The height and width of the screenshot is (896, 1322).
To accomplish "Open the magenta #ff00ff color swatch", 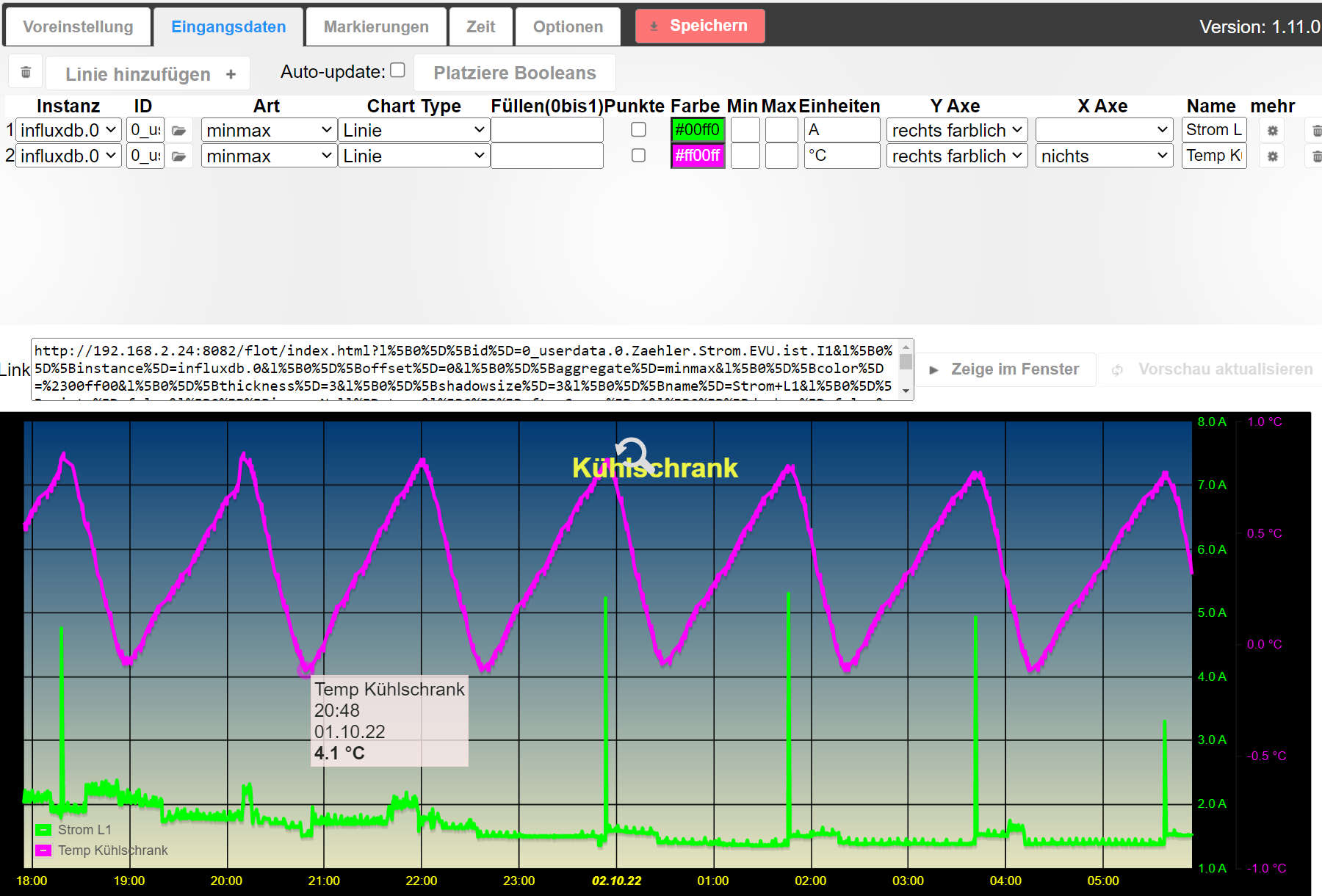I will tap(698, 156).
